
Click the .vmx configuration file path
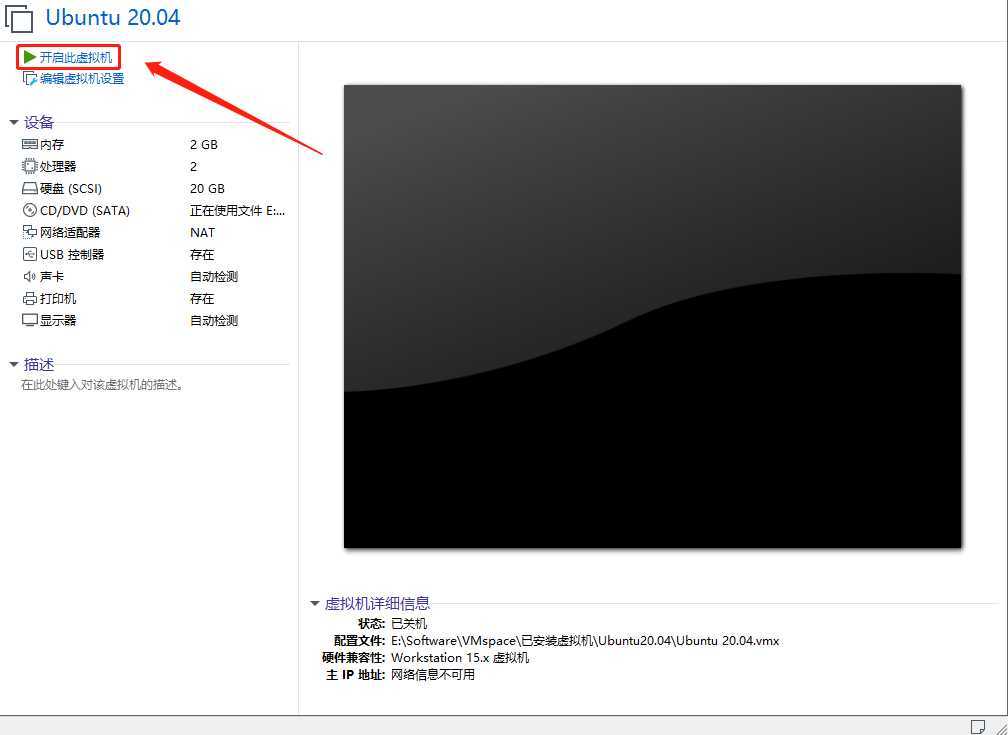585,640
